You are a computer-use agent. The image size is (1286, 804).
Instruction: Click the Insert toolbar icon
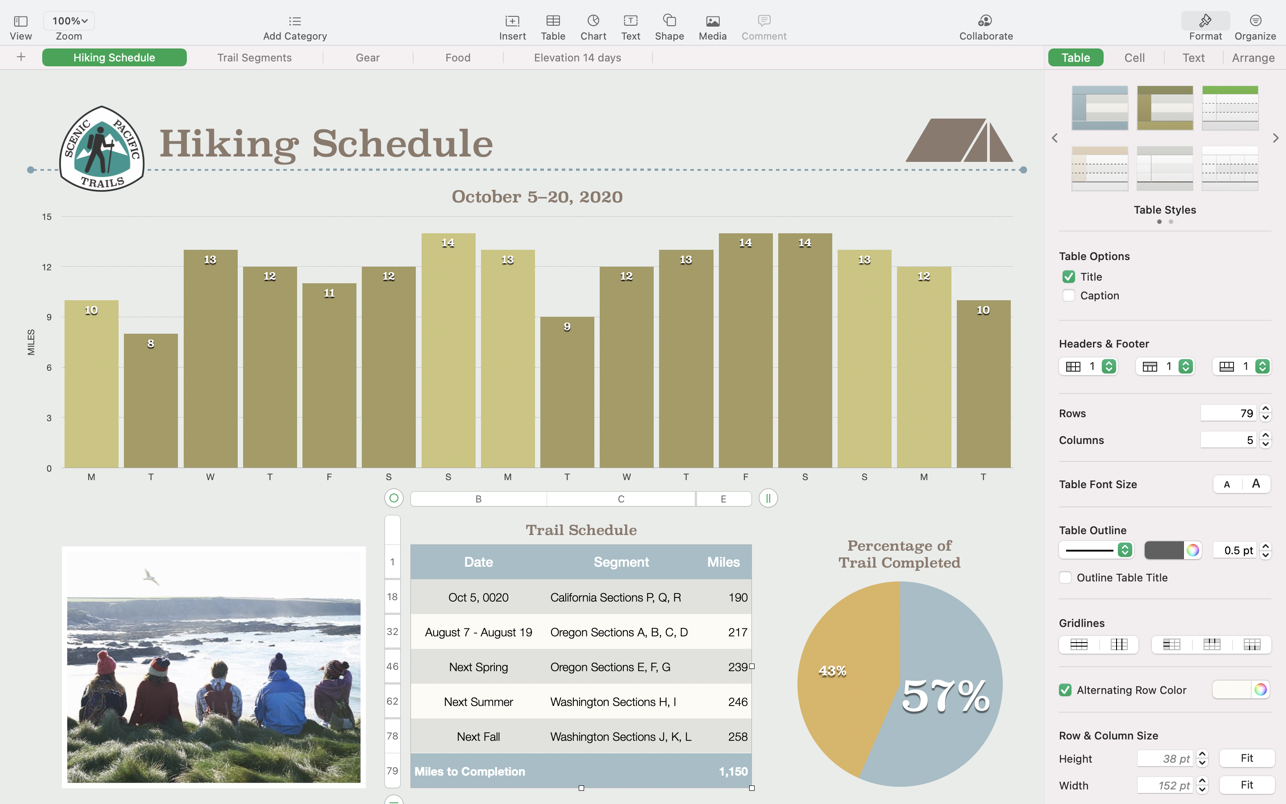click(x=512, y=21)
